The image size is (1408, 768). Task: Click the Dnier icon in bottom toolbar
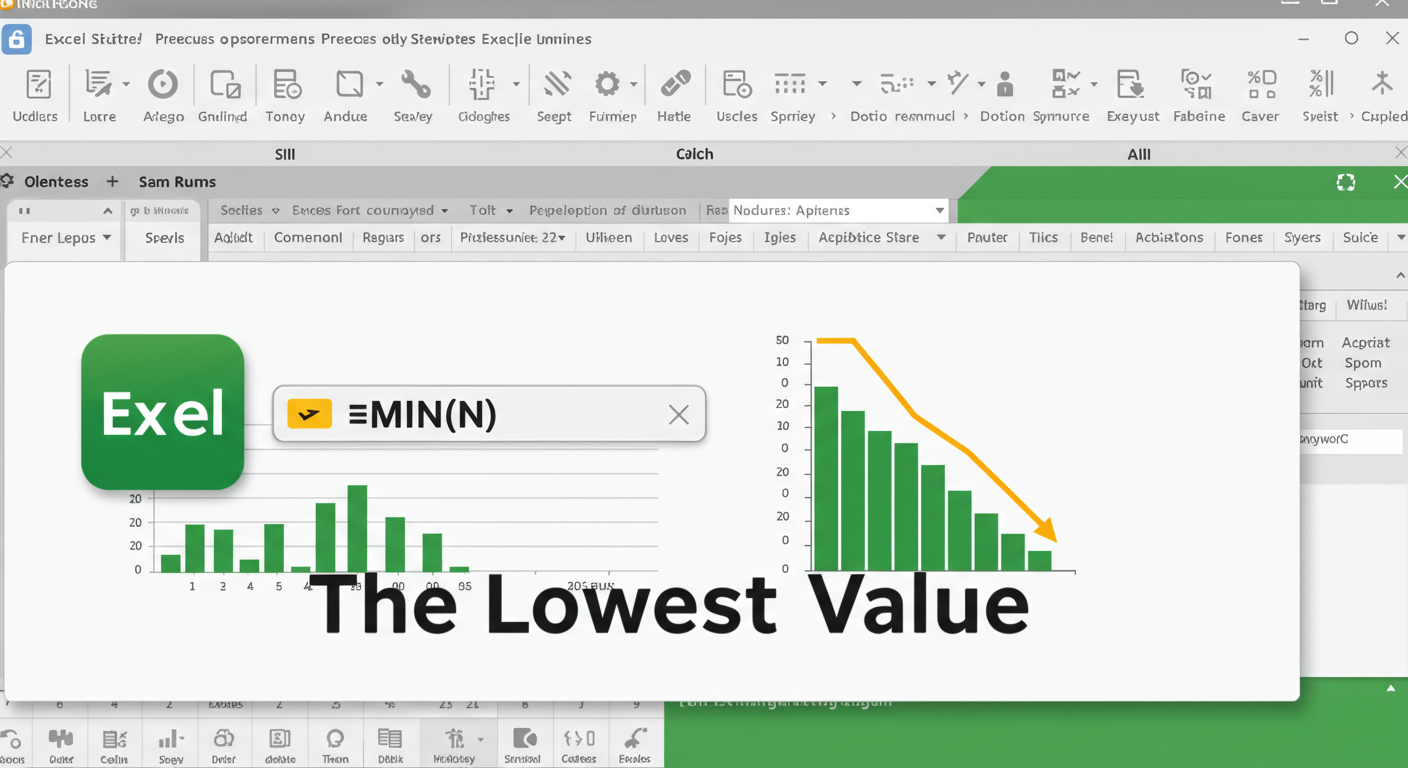click(224, 740)
